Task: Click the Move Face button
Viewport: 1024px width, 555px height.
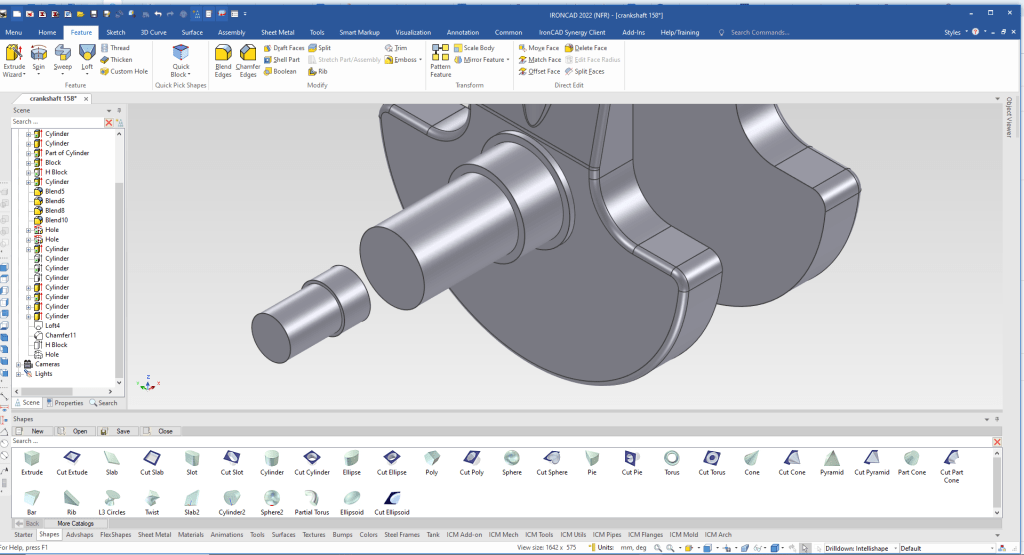Action: click(x=539, y=48)
